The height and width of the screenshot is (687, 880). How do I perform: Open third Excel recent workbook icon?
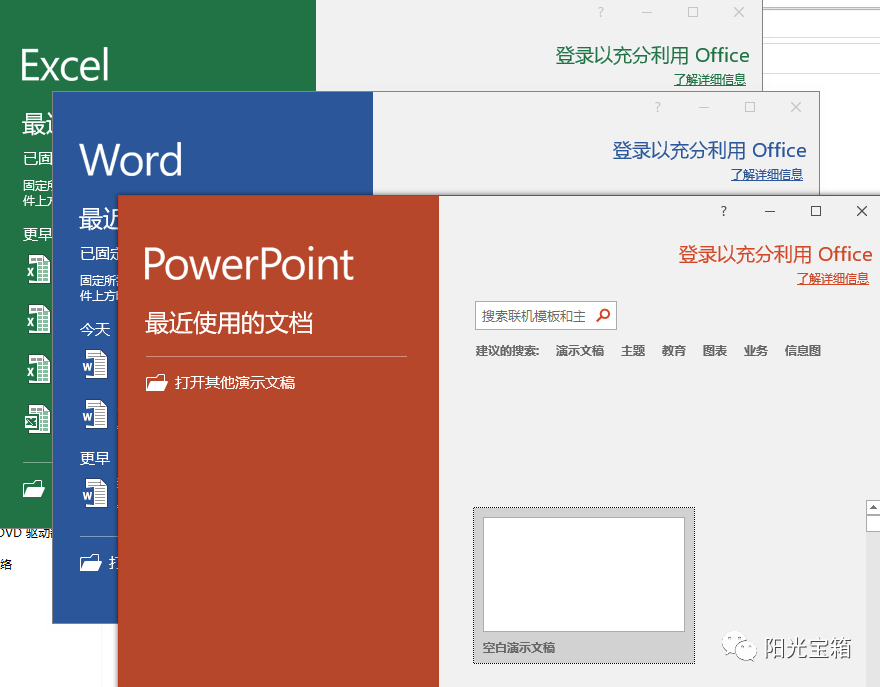pos(39,369)
